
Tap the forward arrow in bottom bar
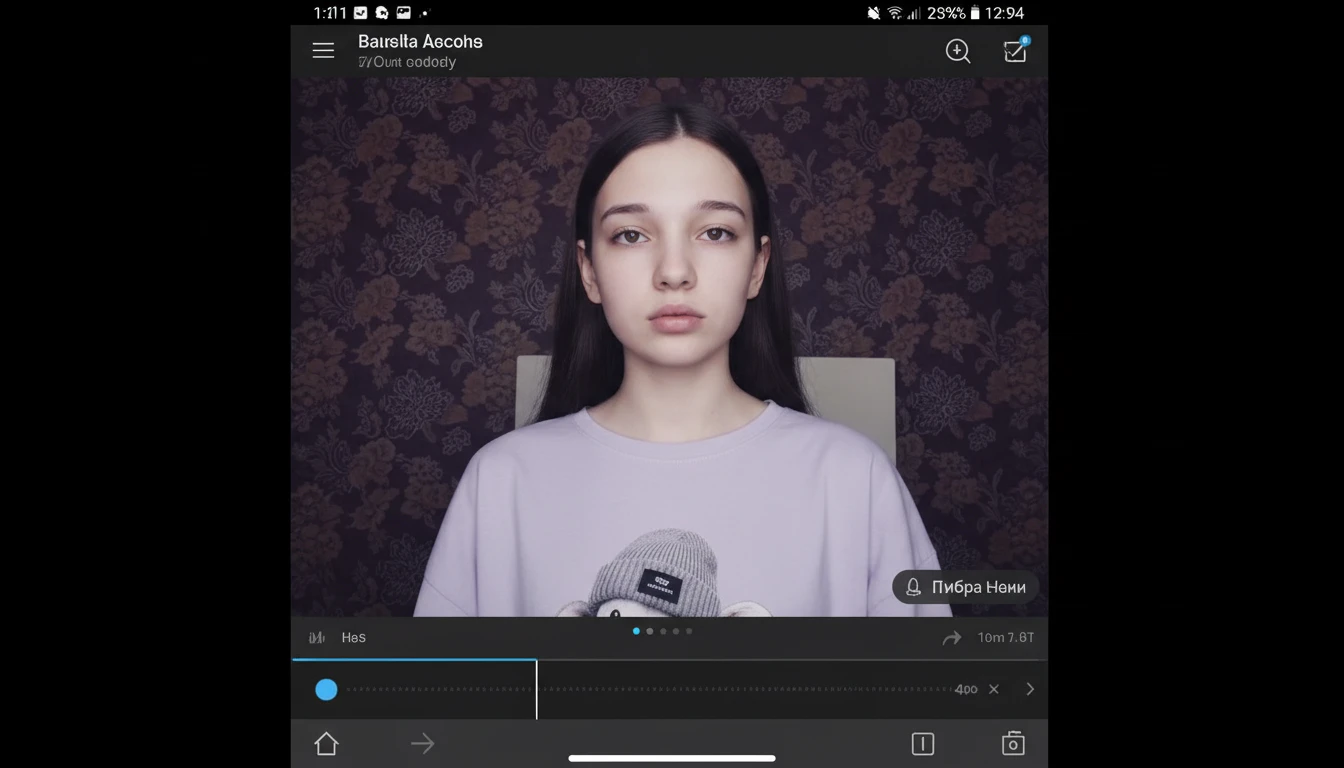tap(422, 743)
